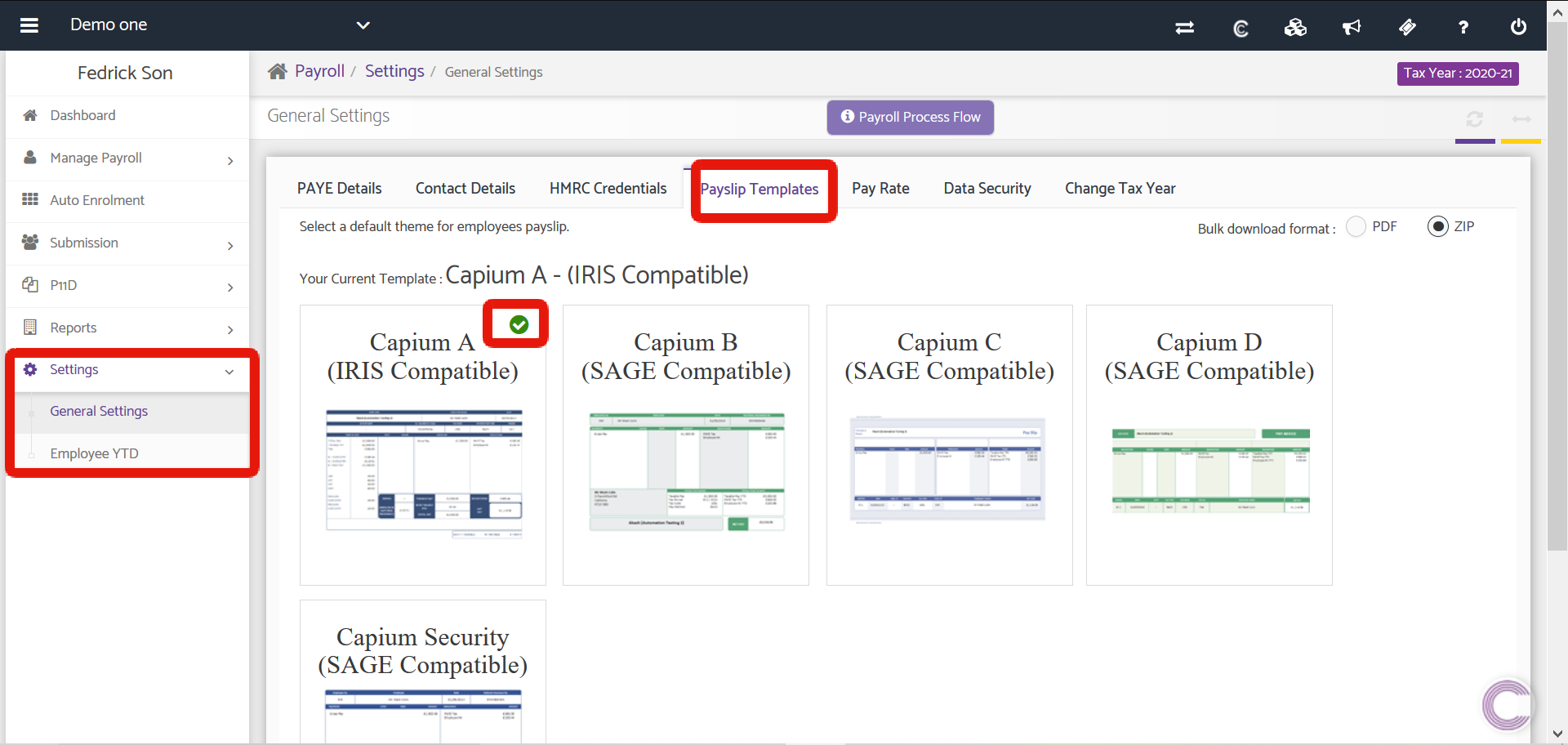Image resolution: width=1568 pixels, height=745 pixels.
Task: Switch to HMRC Credentials tab
Action: 608,188
